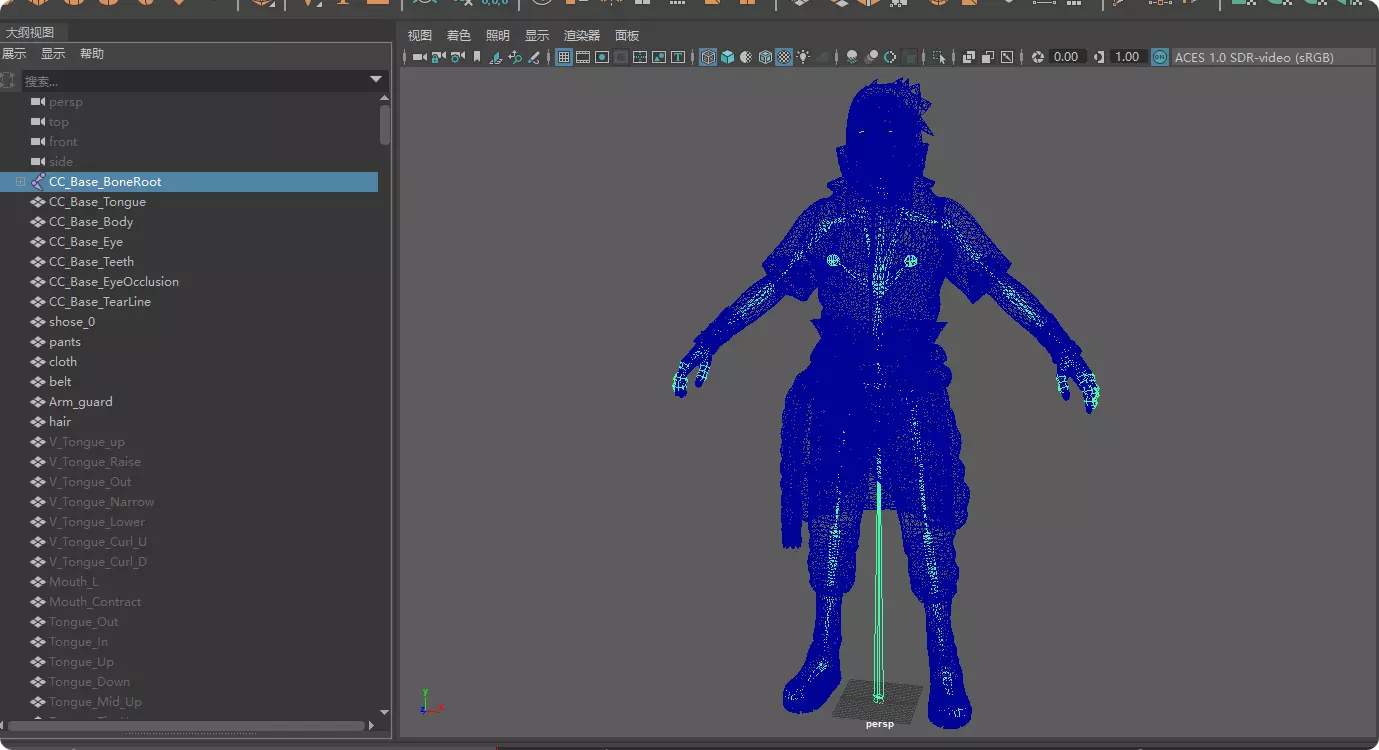
Task: Select CC_Base_Tongue in outliner
Action: coord(97,202)
